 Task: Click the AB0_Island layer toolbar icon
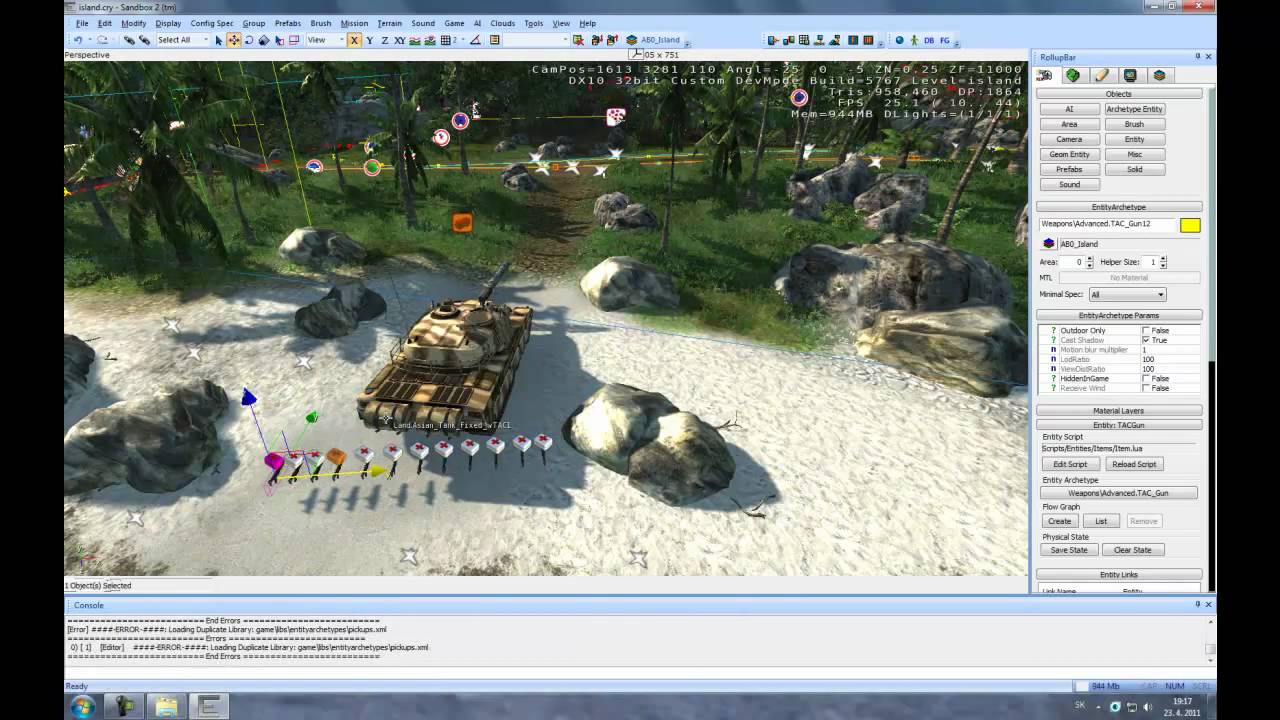pos(632,40)
